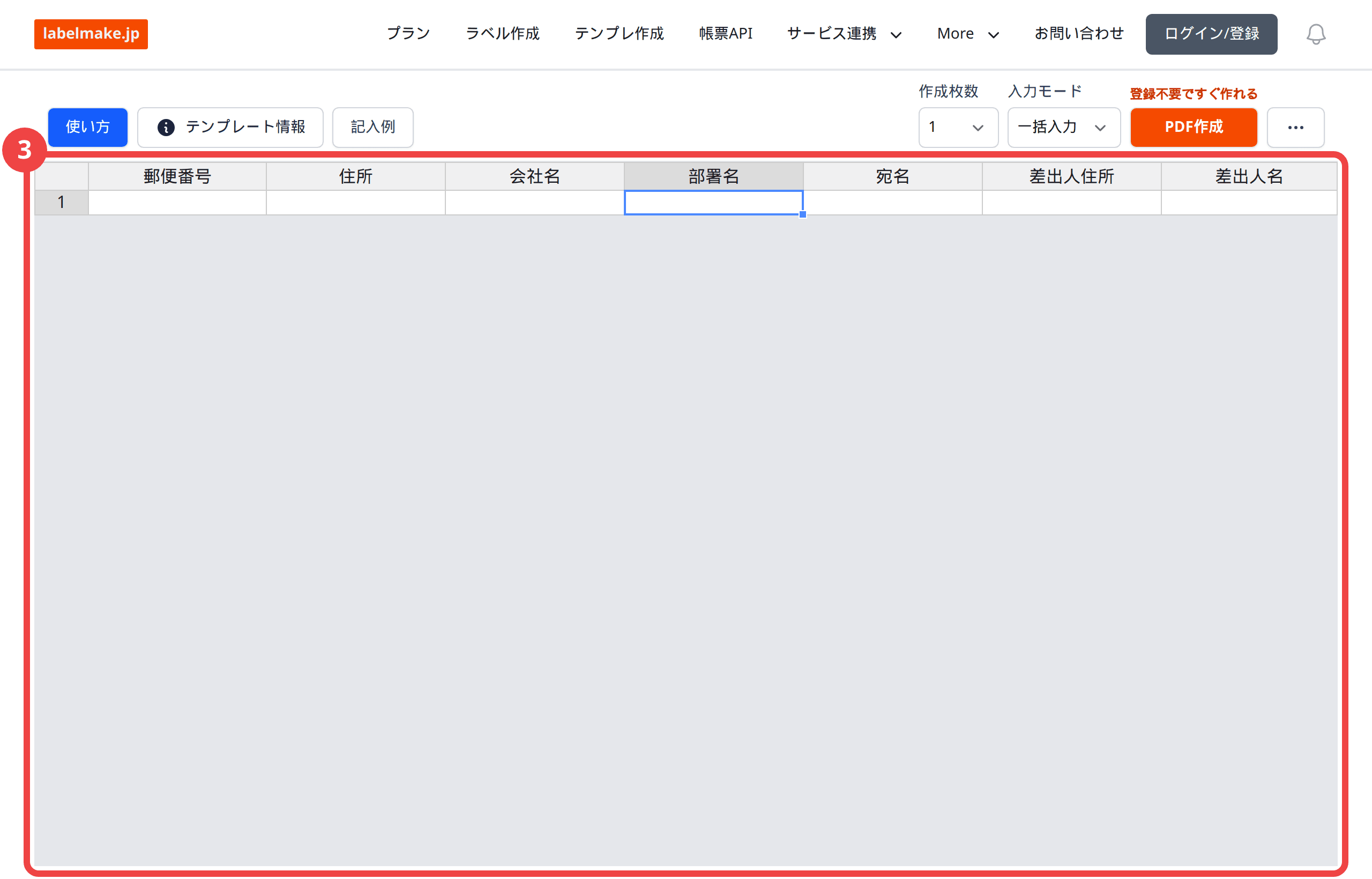Select the 会社名 column header
1372x879 pixels.
click(x=535, y=176)
